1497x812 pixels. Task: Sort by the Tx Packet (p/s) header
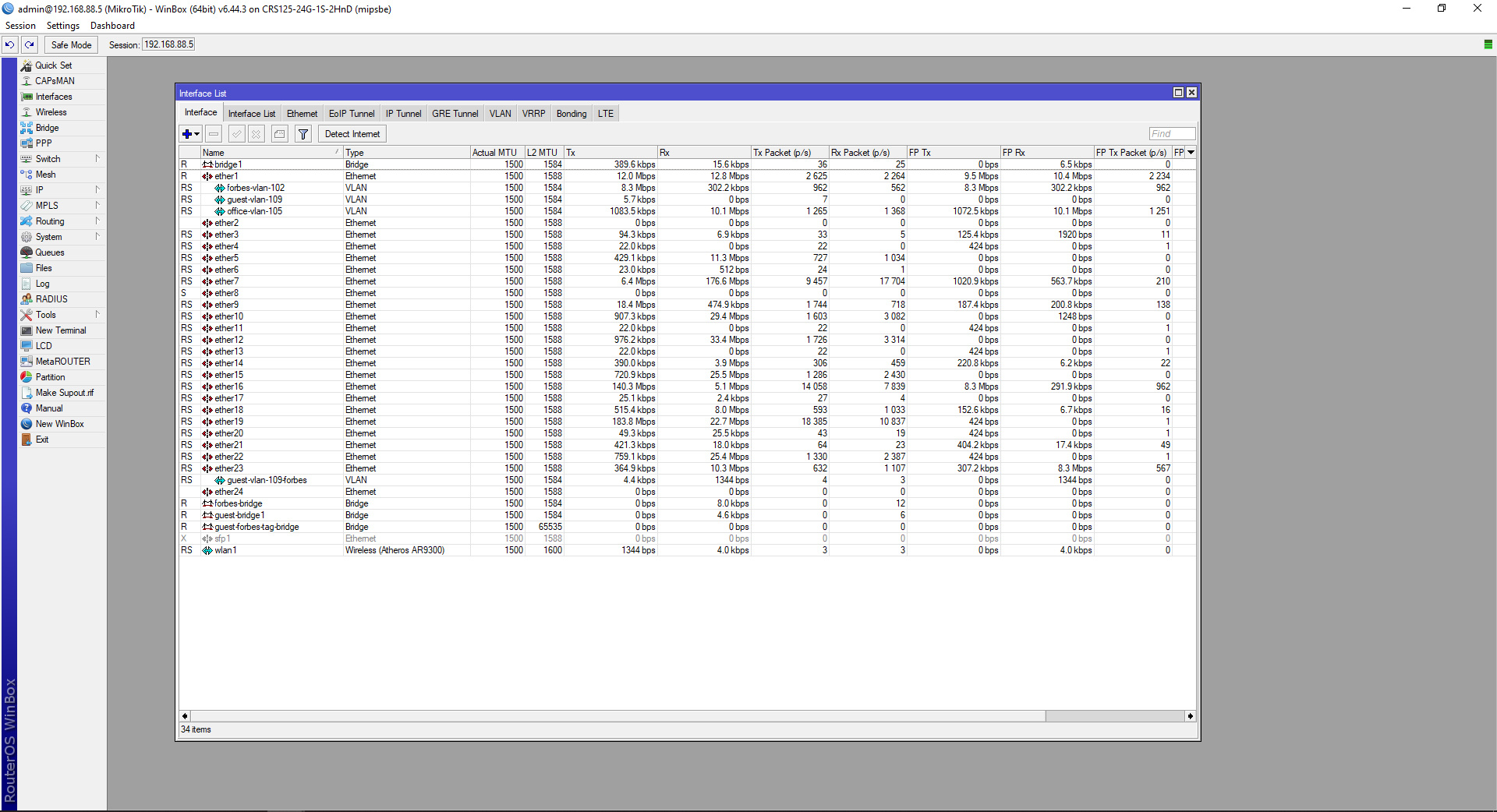[x=790, y=153]
